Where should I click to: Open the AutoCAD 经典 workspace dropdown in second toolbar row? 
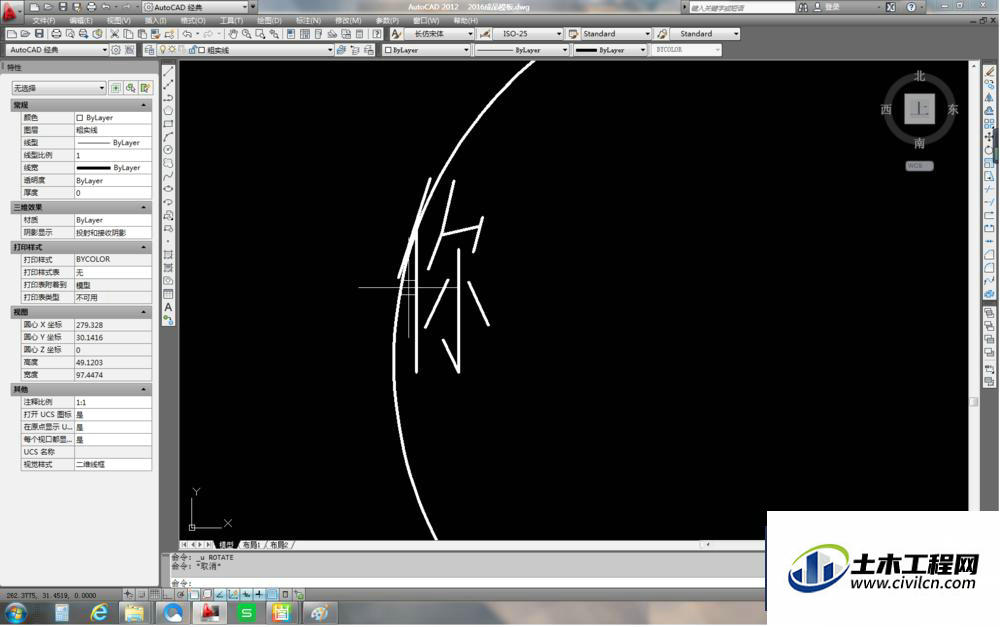point(57,50)
